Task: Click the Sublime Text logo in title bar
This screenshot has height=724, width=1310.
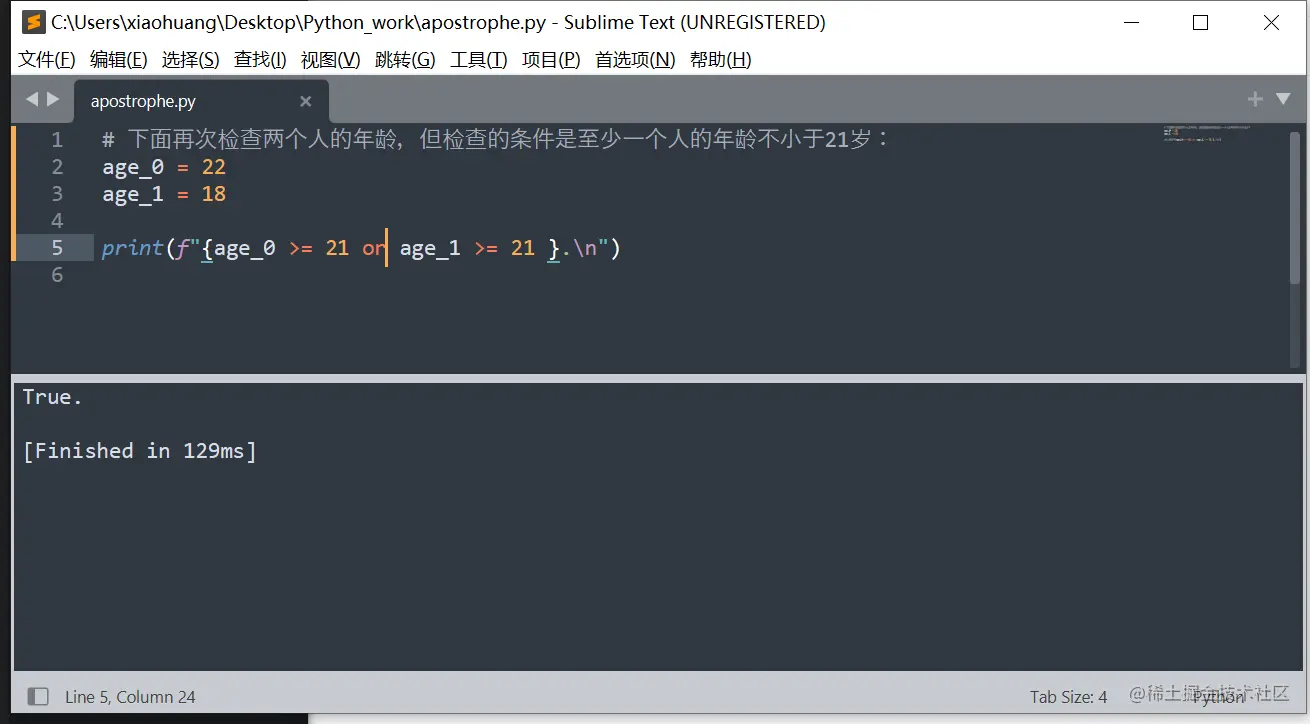Action: pyautogui.click(x=34, y=22)
